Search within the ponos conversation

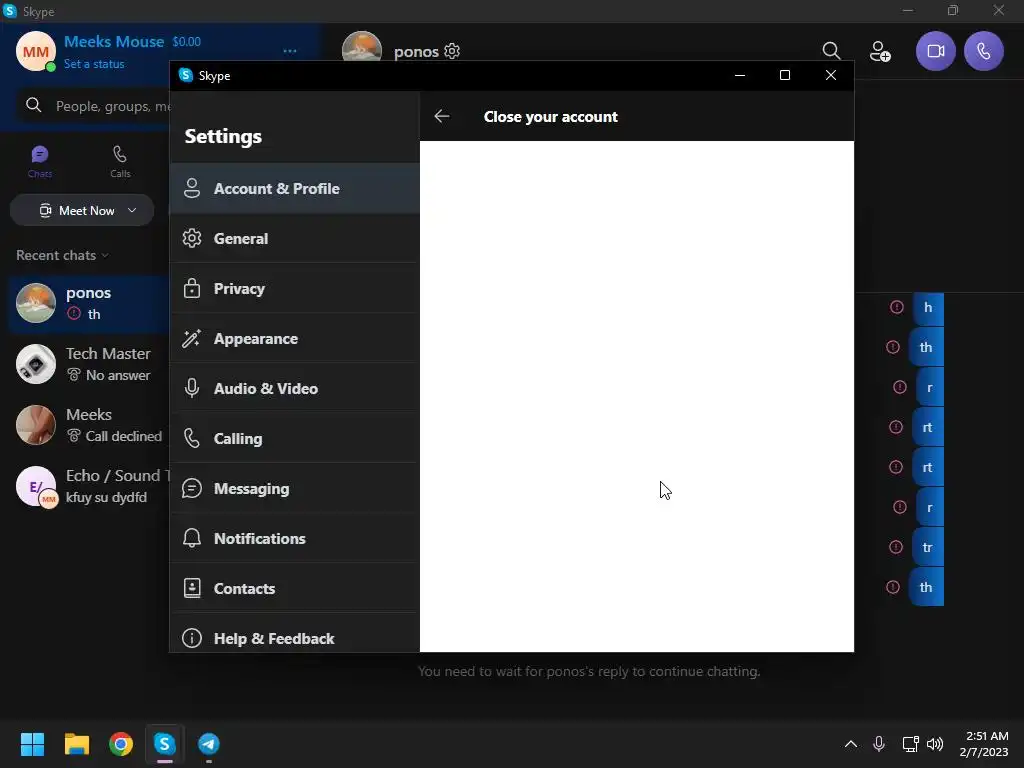tap(831, 51)
